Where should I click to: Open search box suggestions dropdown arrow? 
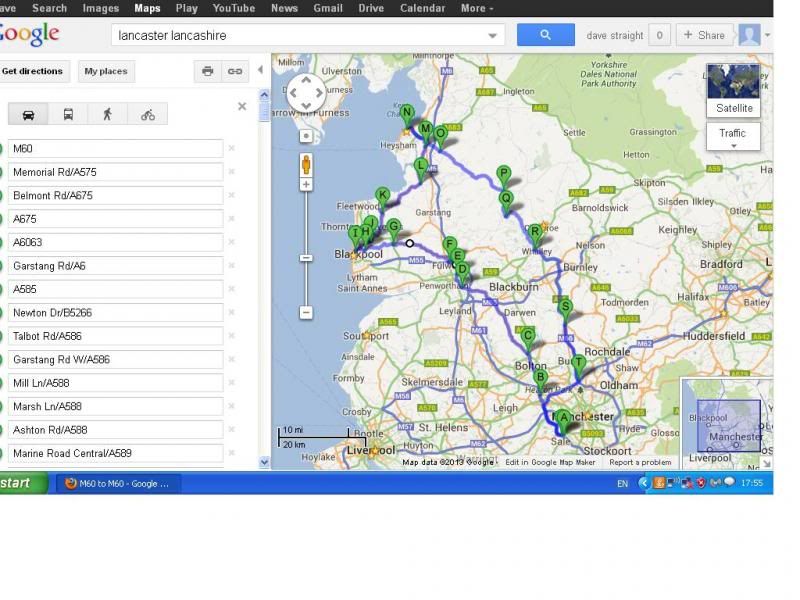[x=492, y=36]
